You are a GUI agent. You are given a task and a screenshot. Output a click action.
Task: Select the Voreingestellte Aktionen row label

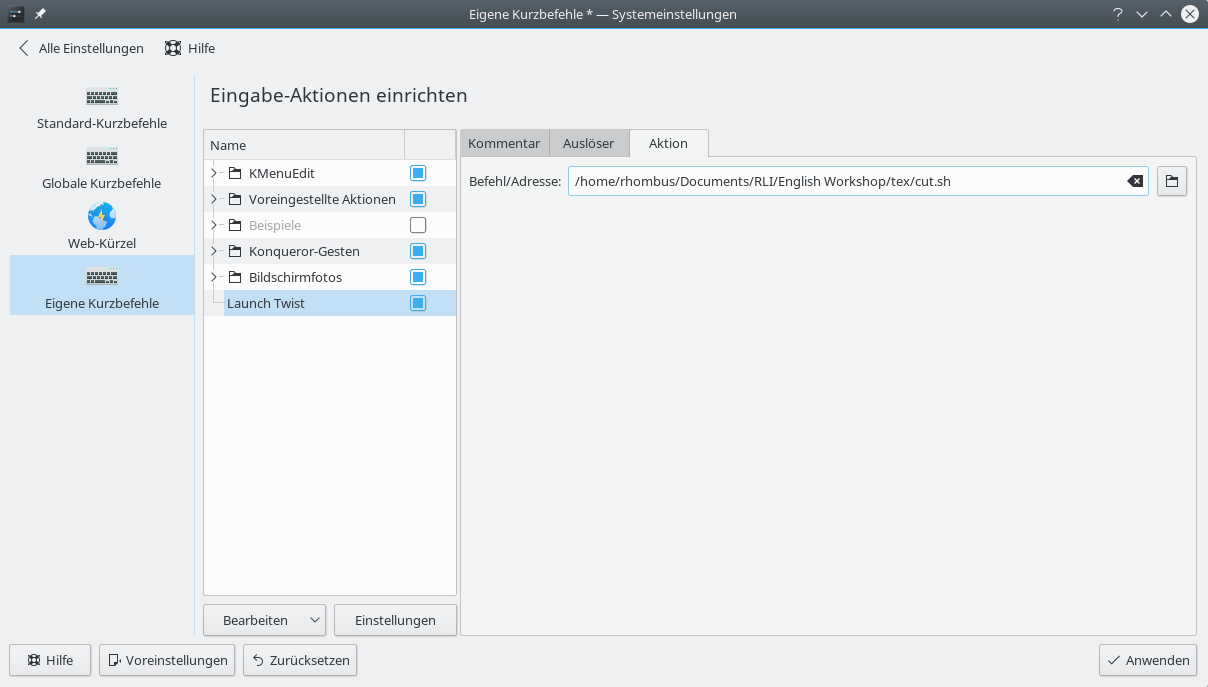(x=322, y=199)
